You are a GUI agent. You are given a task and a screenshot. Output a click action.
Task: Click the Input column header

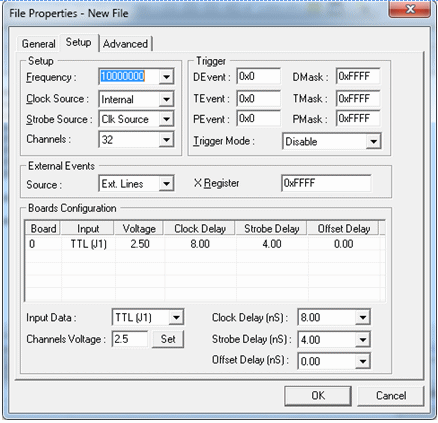tap(88, 229)
